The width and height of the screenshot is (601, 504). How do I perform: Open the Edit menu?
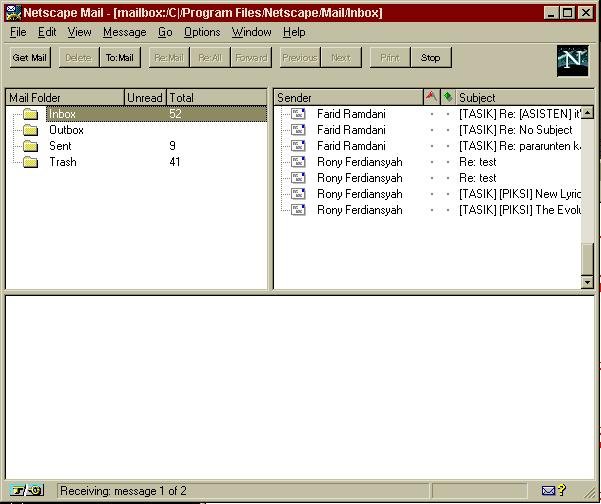[47, 32]
